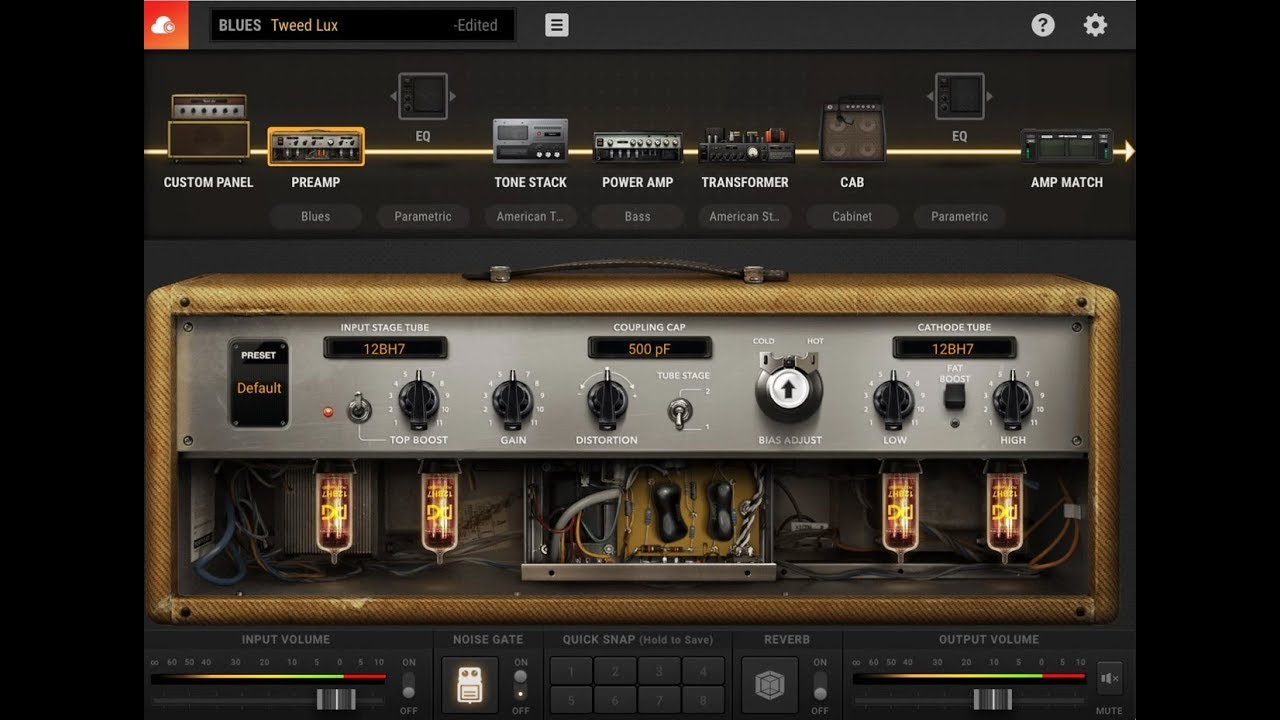Select Quick Snap slot 4
The width and height of the screenshot is (1280, 720).
703,671
